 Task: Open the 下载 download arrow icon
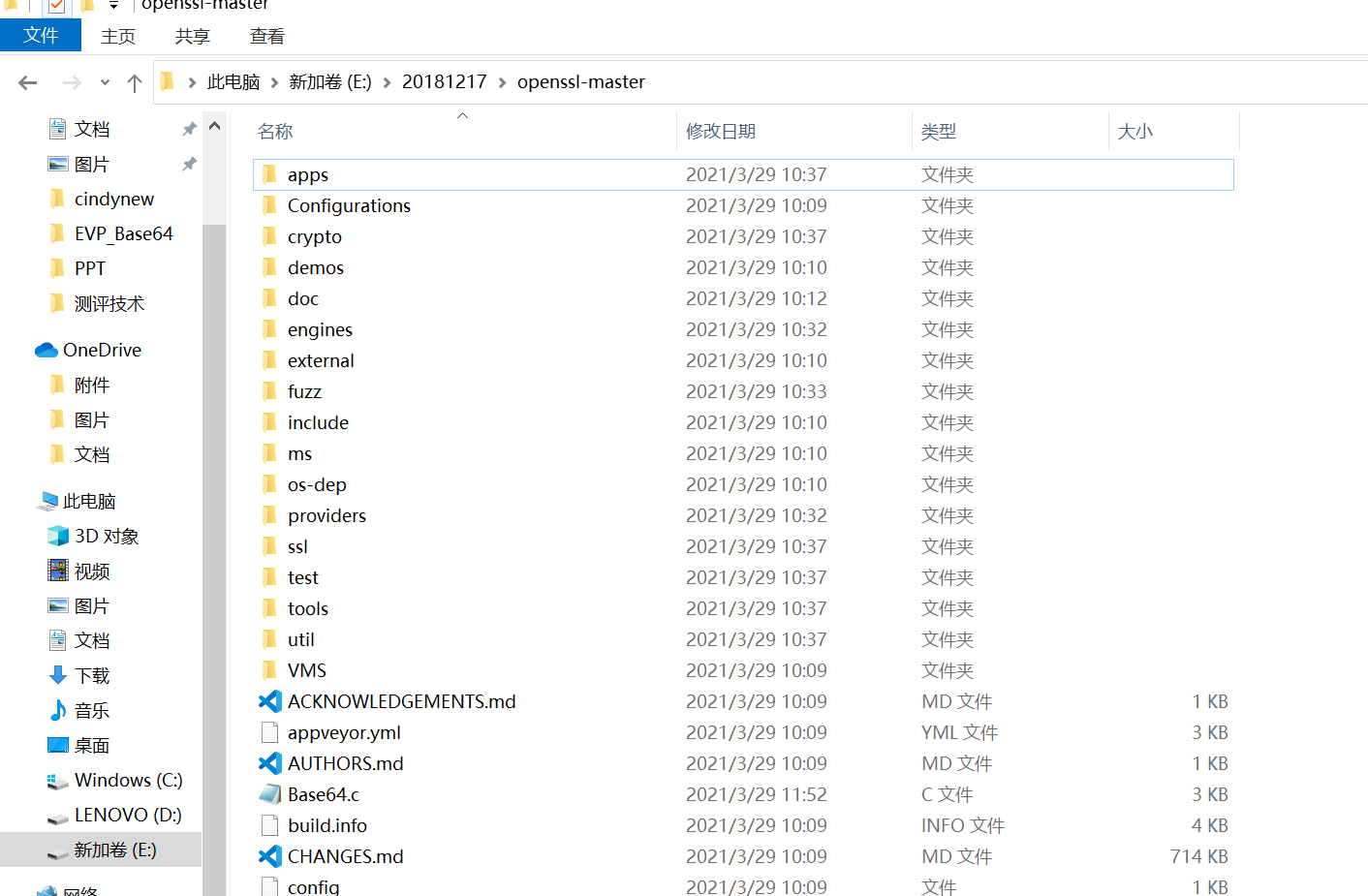click(x=58, y=675)
